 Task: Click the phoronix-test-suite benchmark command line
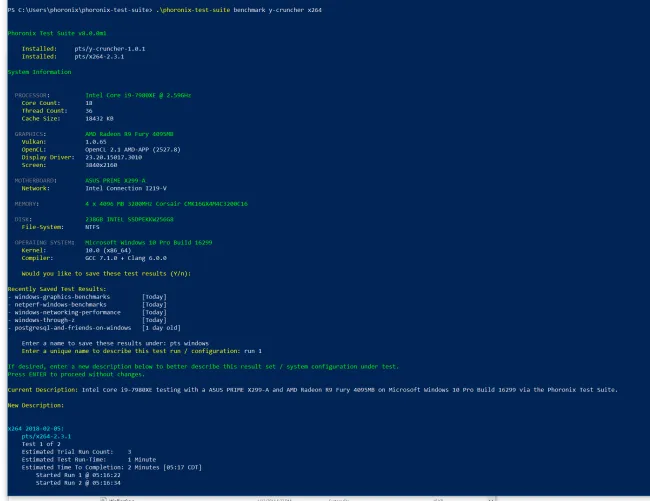[165, 10]
